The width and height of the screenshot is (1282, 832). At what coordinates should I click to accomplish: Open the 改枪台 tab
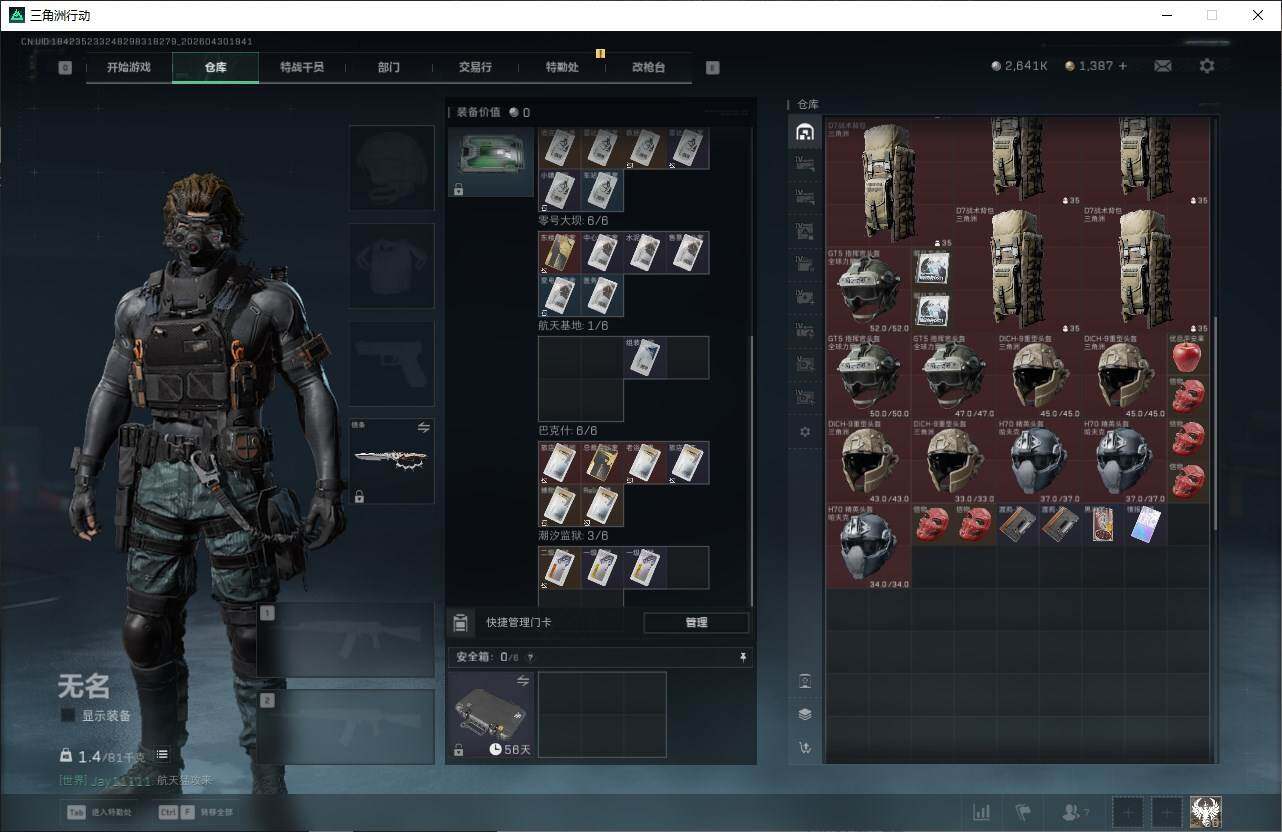[x=648, y=67]
